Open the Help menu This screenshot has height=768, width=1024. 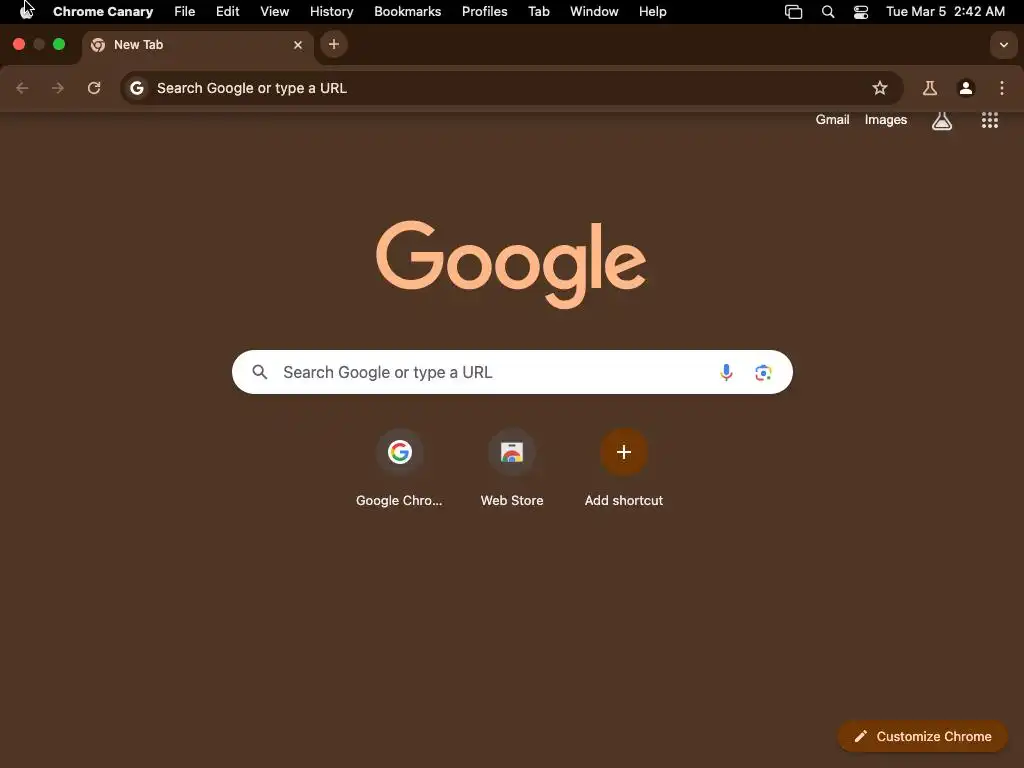652,11
